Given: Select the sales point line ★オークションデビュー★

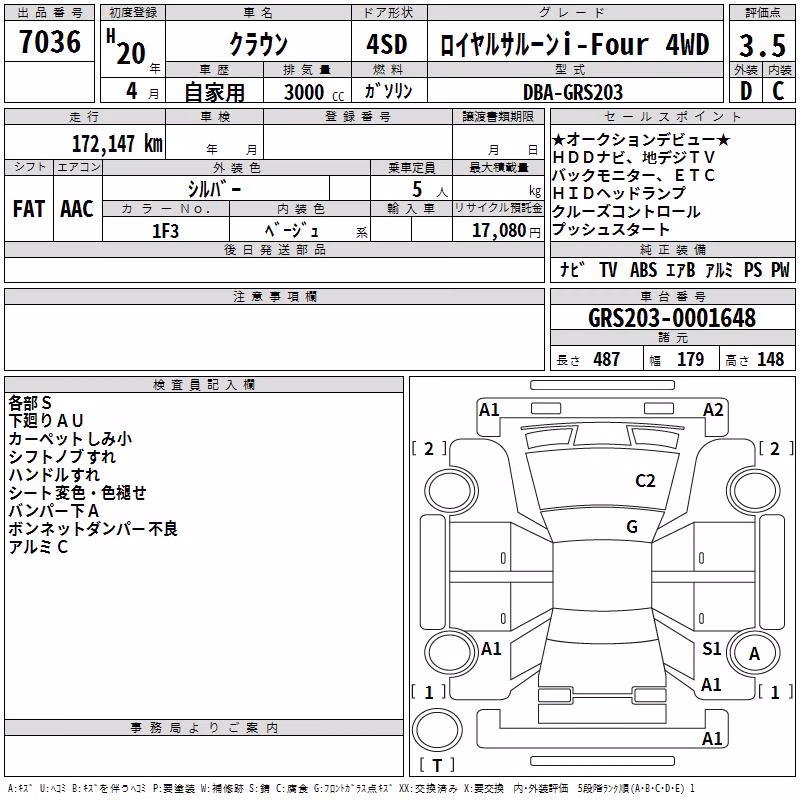Looking at the screenshot, I should click(x=641, y=139).
